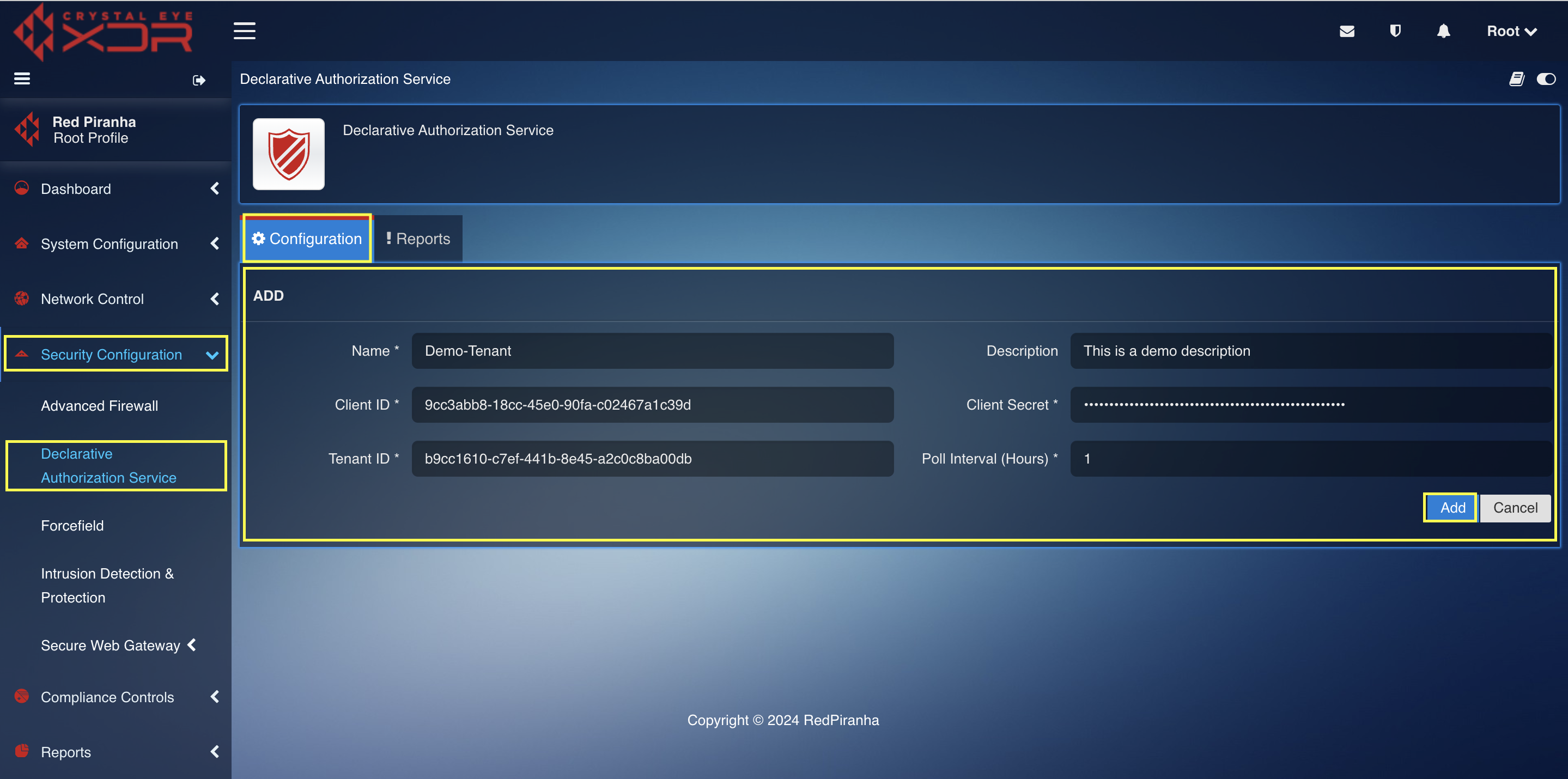Expand Network Control chevron
1568x779 pixels.
pyautogui.click(x=214, y=299)
